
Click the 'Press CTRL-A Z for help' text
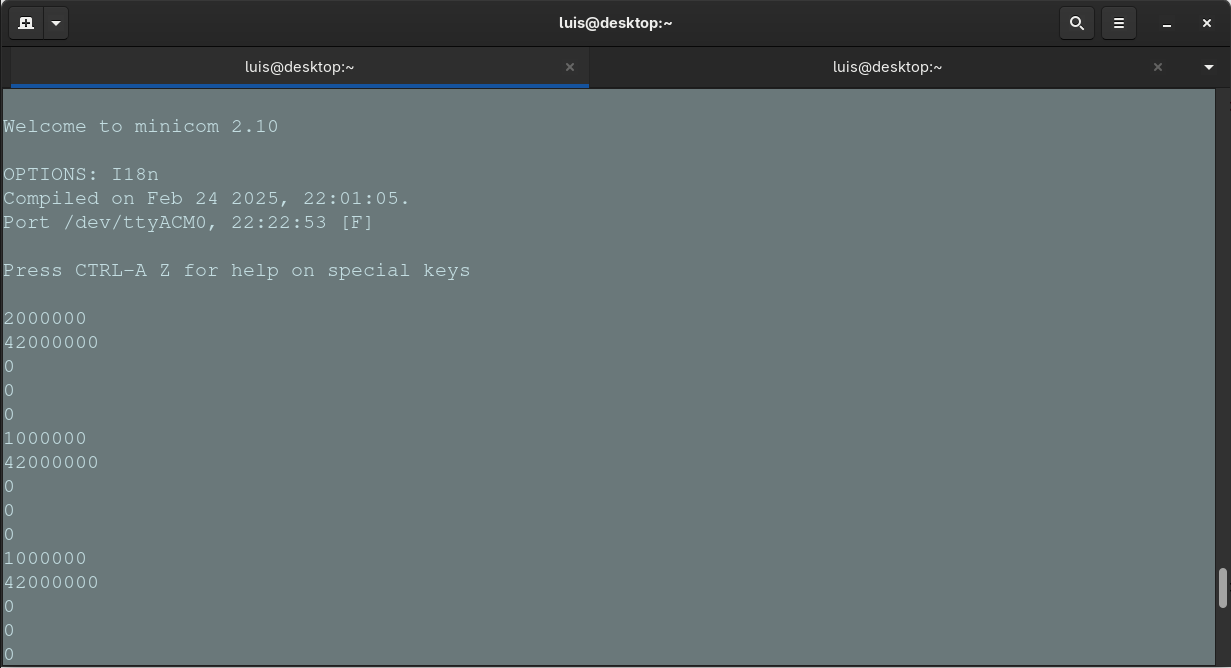[x=236, y=270]
